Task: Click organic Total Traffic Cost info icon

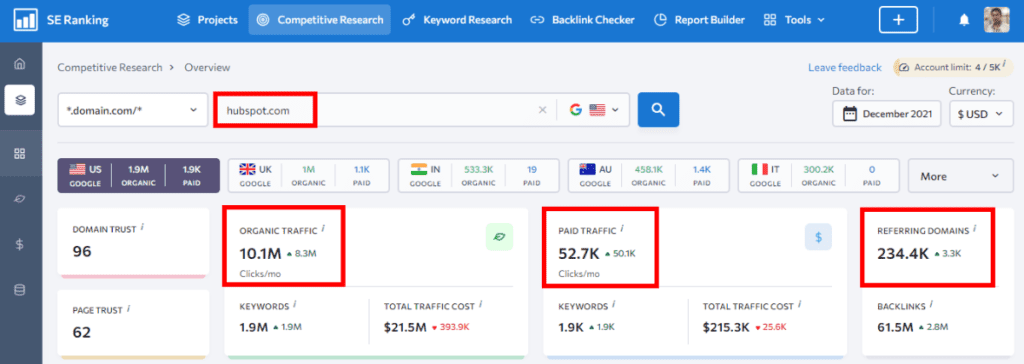Action: click(x=481, y=305)
